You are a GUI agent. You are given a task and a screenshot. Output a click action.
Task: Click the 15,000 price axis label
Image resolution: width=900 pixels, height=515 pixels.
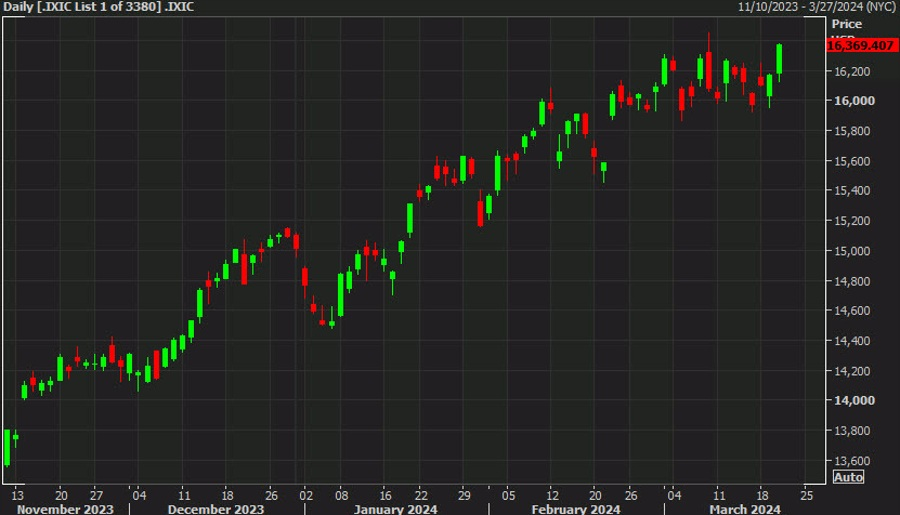click(852, 251)
